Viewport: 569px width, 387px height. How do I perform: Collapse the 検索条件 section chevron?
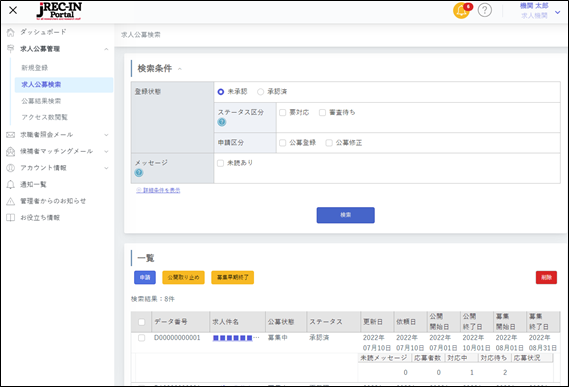click(180, 69)
